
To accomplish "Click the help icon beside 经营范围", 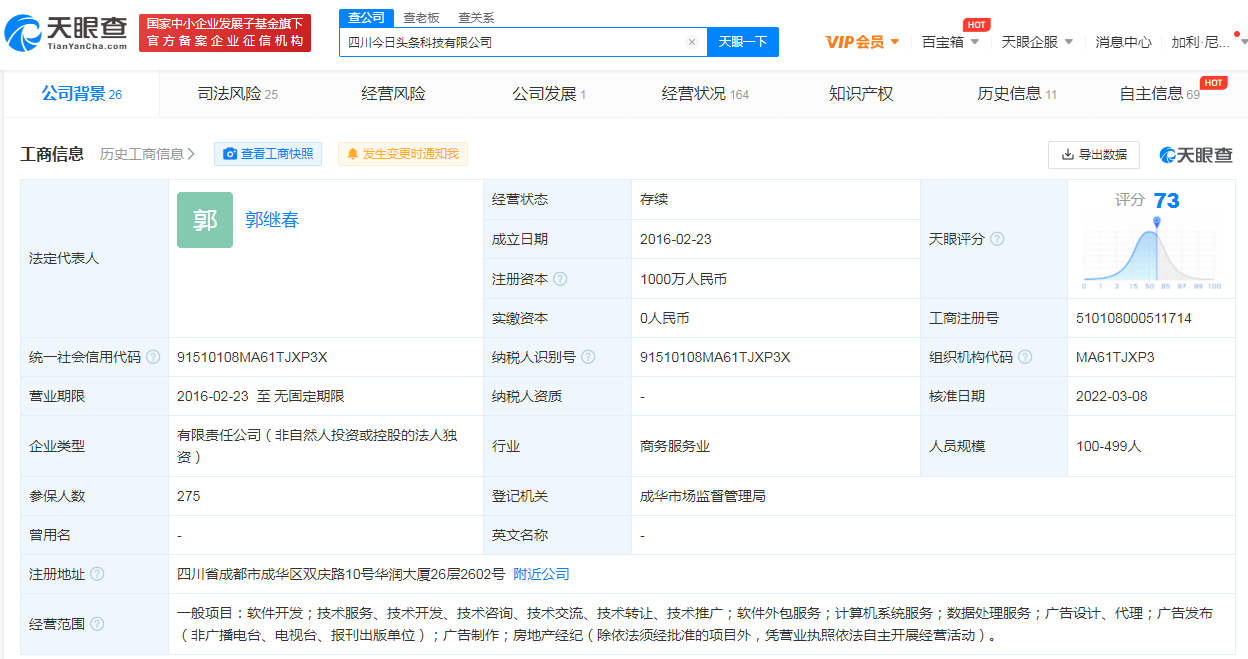I will point(97,623).
